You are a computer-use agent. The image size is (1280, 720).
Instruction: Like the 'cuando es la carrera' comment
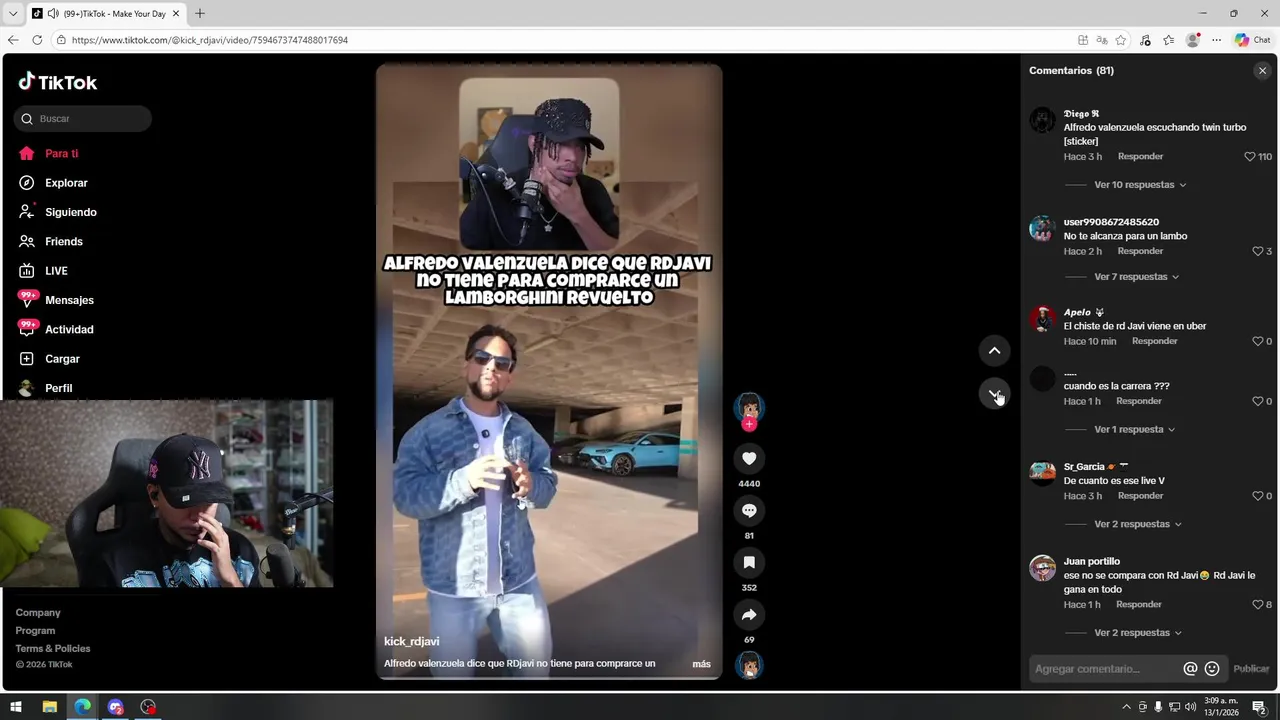pos(1257,401)
